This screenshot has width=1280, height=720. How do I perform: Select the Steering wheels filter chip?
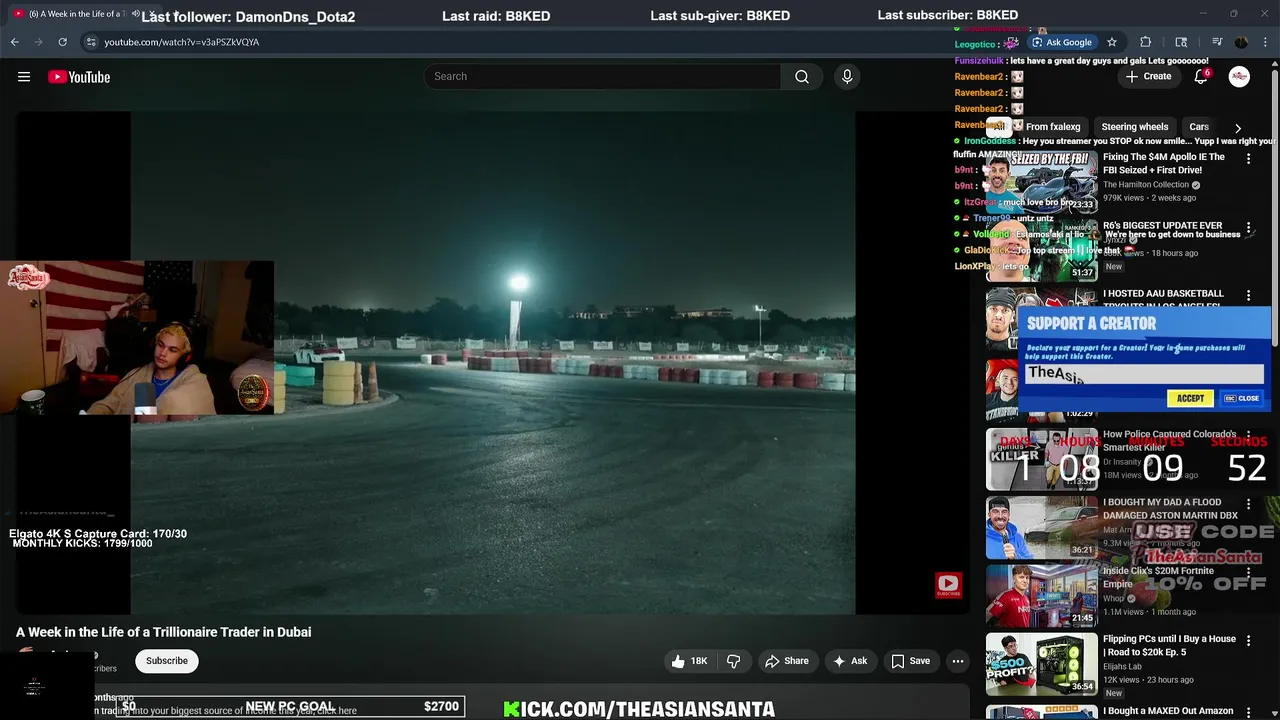(x=1134, y=127)
